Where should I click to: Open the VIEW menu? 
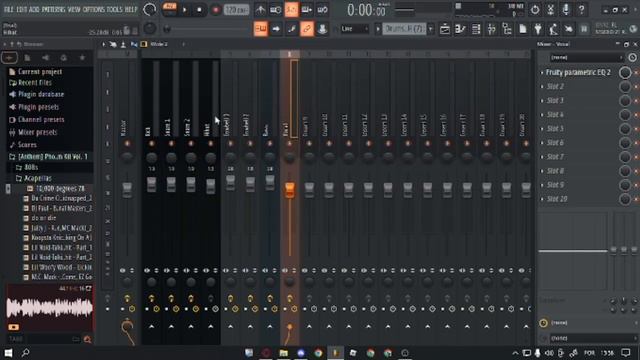click(74, 9)
